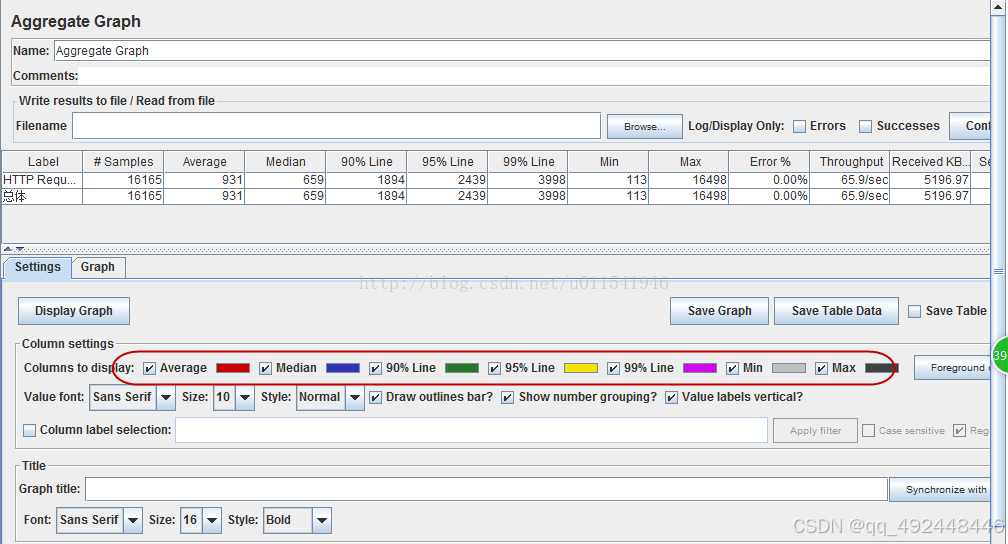Click the Filename input field
Screen dimensions: 1008x544
click(336, 126)
